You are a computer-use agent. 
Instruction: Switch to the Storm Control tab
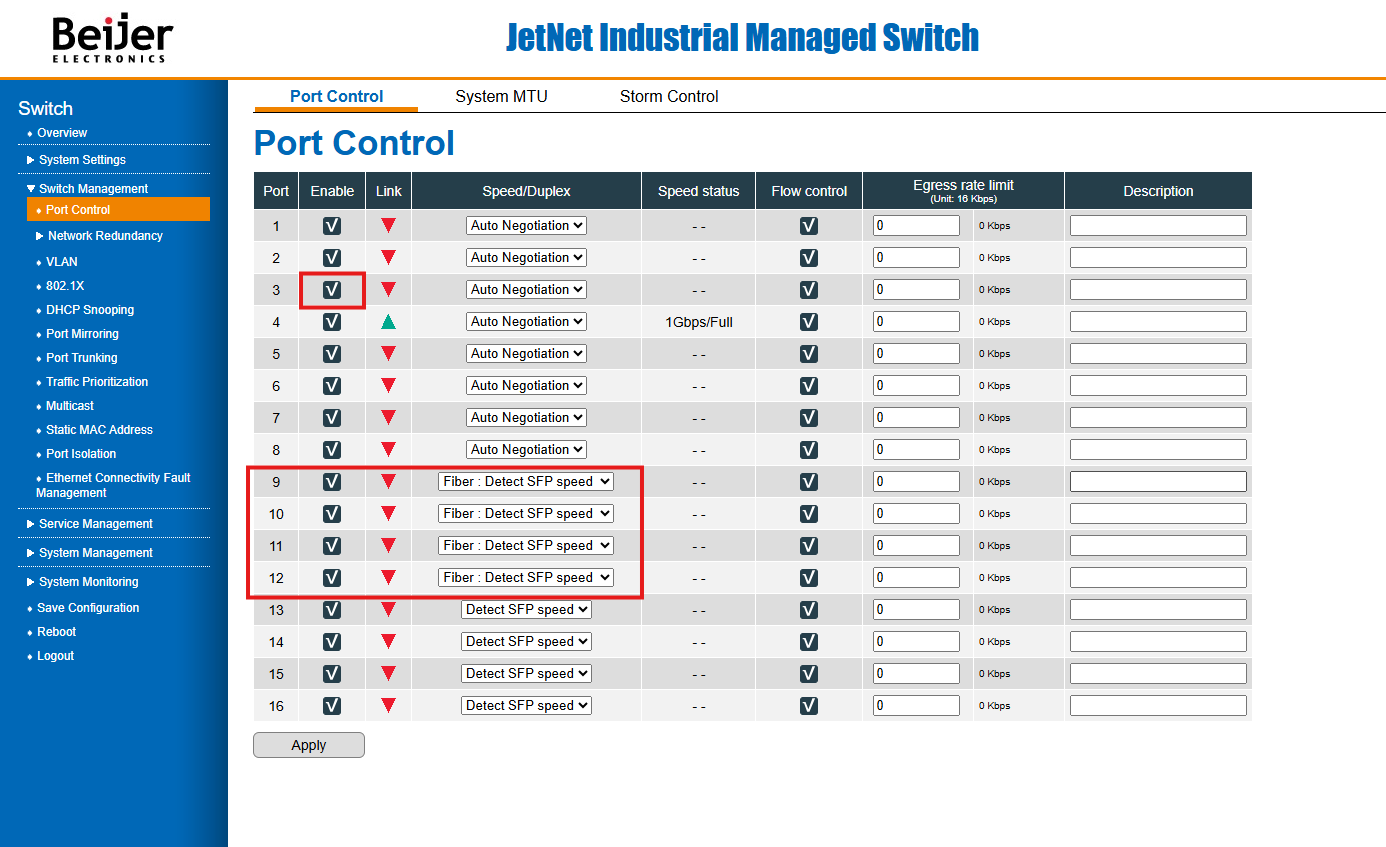tap(669, 97)
